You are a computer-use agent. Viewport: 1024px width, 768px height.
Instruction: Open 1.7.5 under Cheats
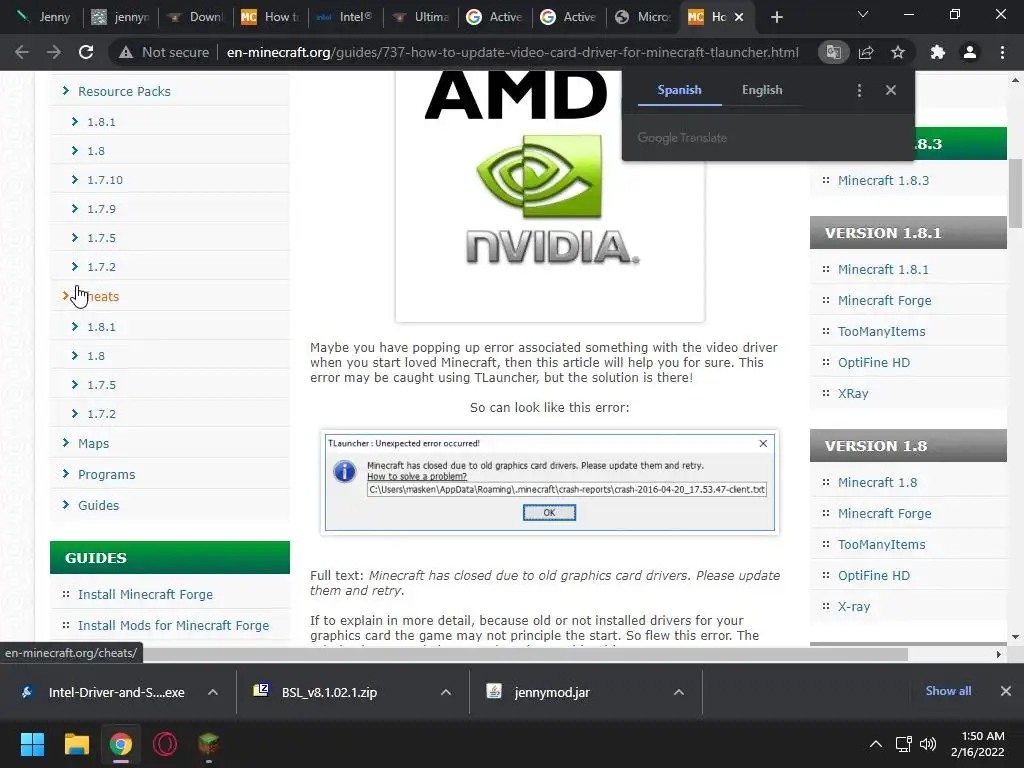[x=102, y=385]
